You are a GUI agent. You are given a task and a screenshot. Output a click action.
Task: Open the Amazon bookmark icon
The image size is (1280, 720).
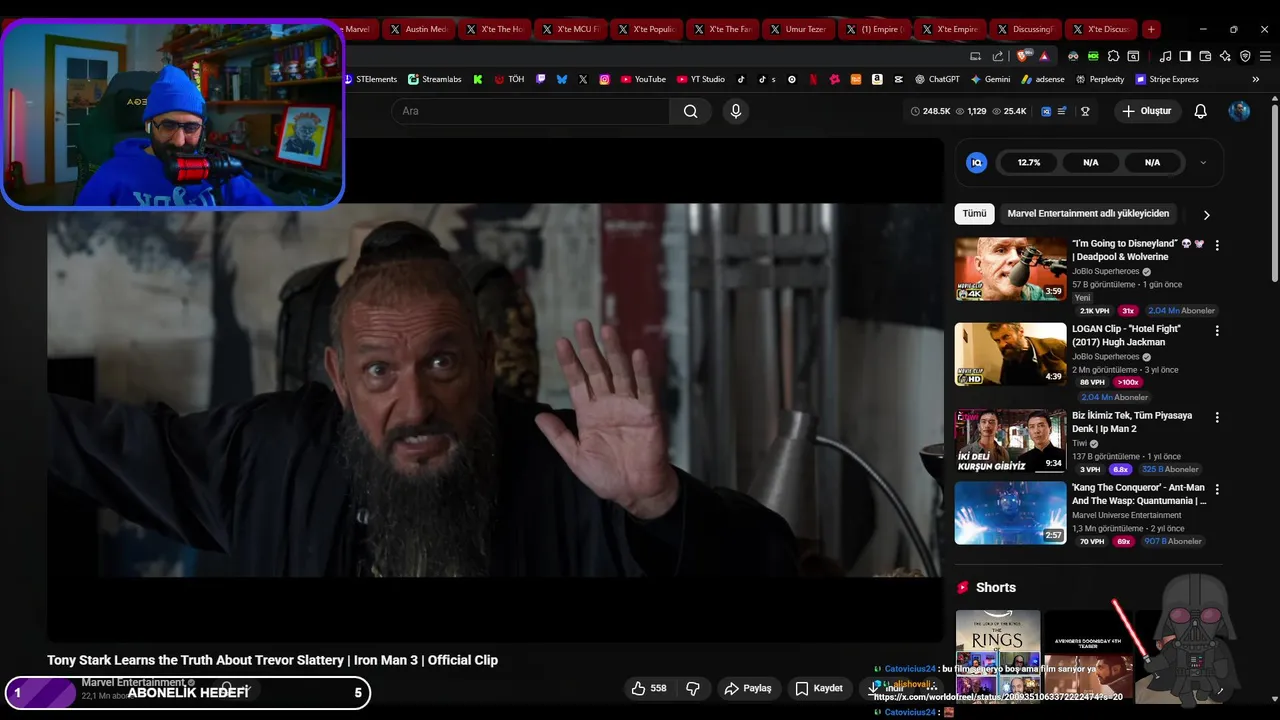[877, 79]
